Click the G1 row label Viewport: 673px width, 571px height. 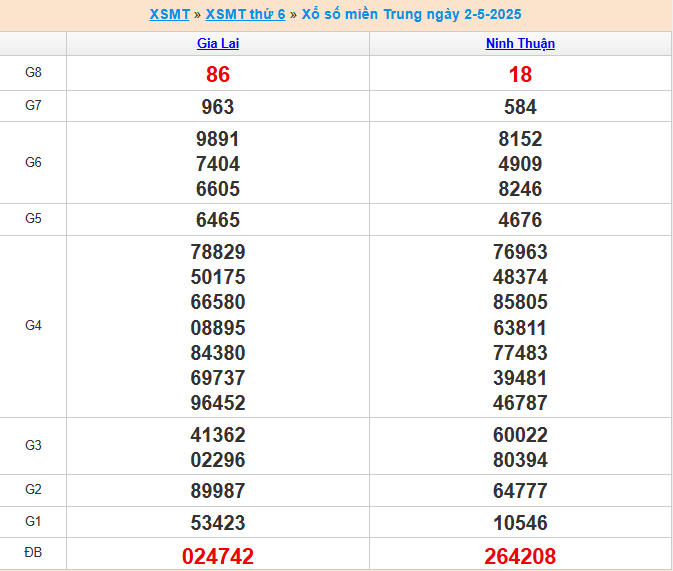click(33, 521)
